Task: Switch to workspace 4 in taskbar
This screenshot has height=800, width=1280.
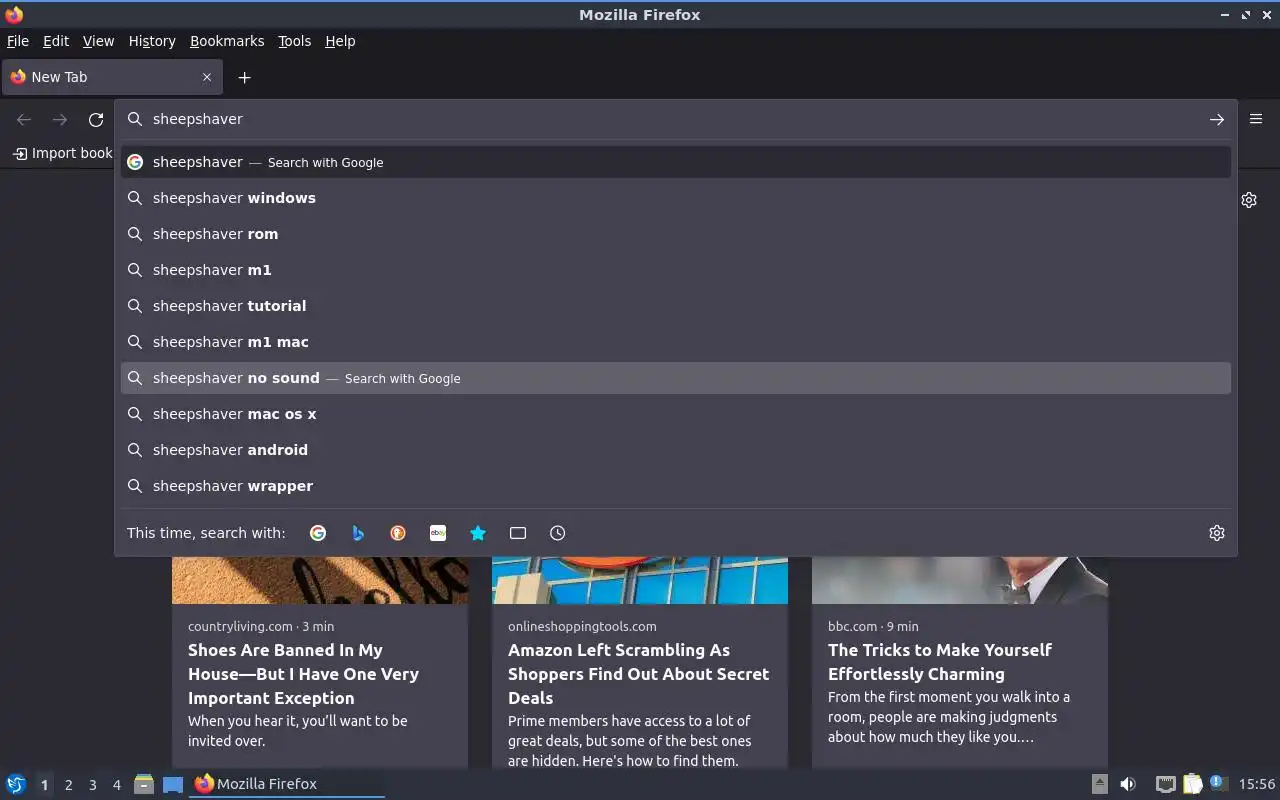Action: (116, 785)
